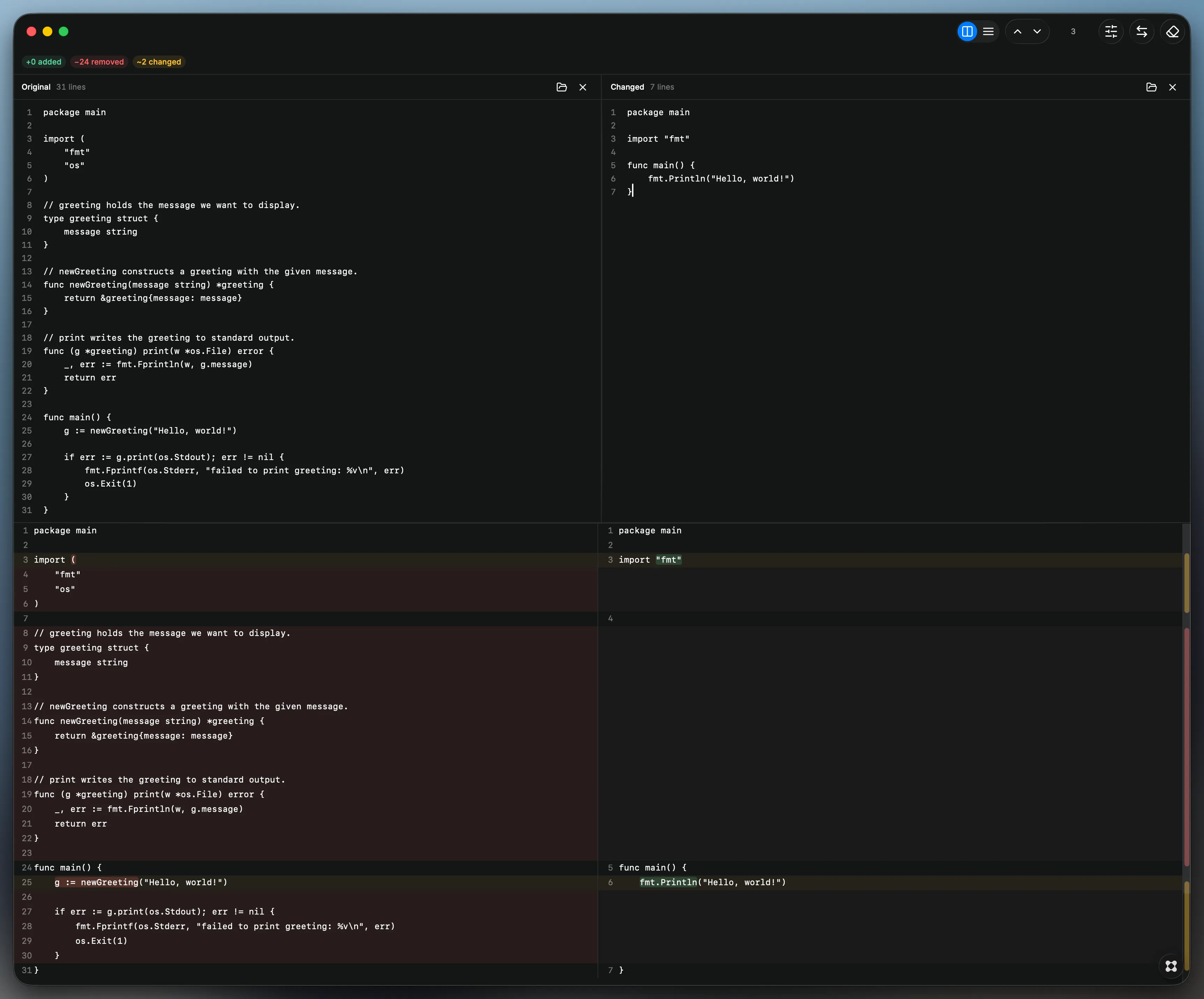Open file for Changed pane

pos(1151,87)
